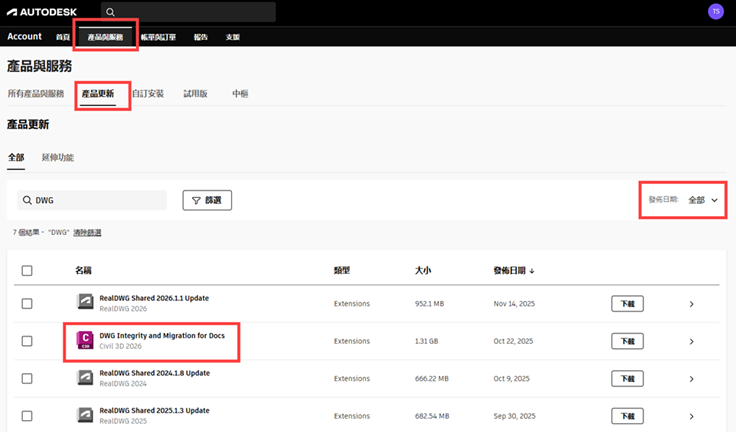Click the 清除篩選 link
The width and height of the screenshot is (736, 432).
[87, 232]
